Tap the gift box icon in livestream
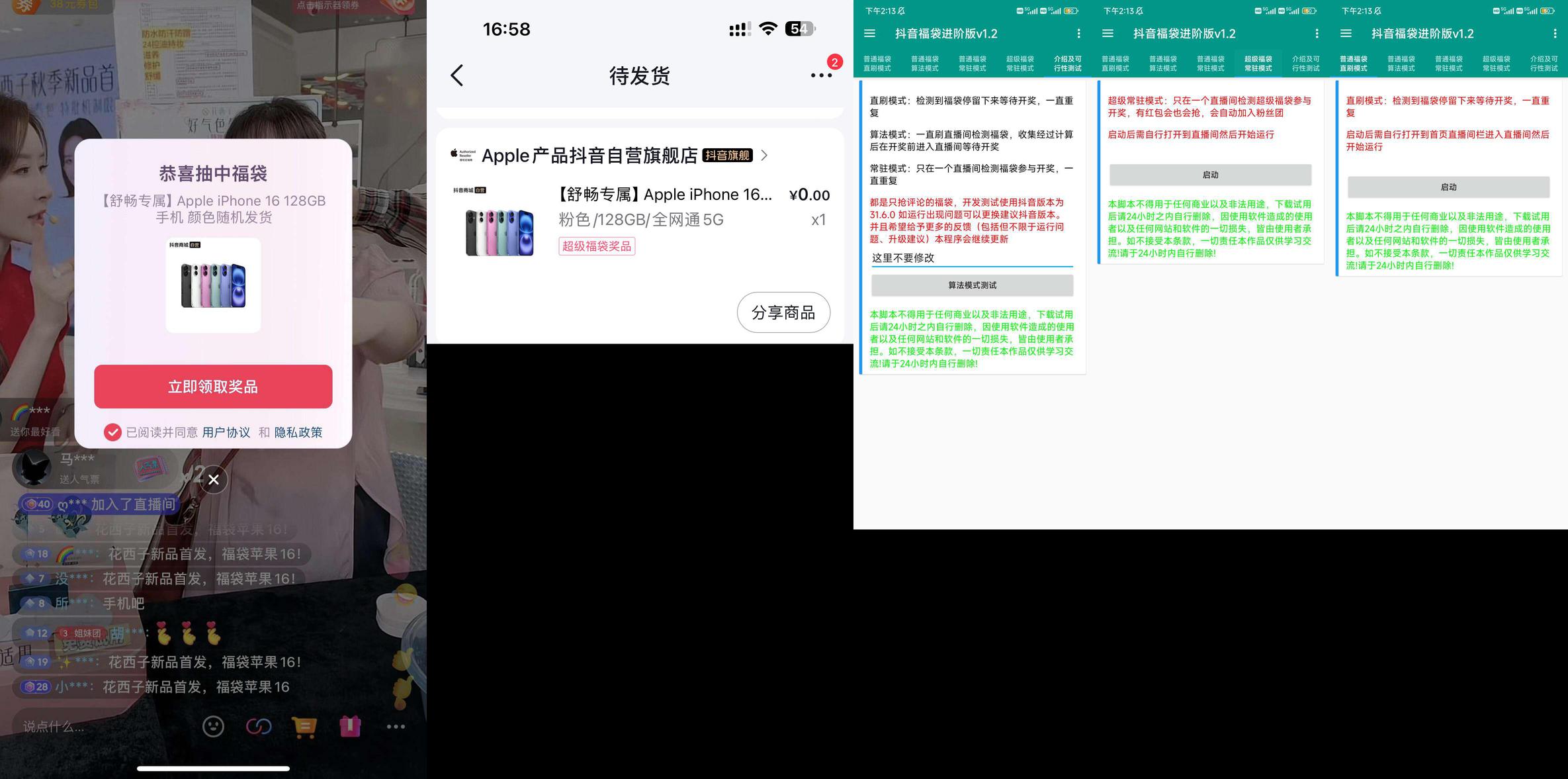 tap(350, 726)
